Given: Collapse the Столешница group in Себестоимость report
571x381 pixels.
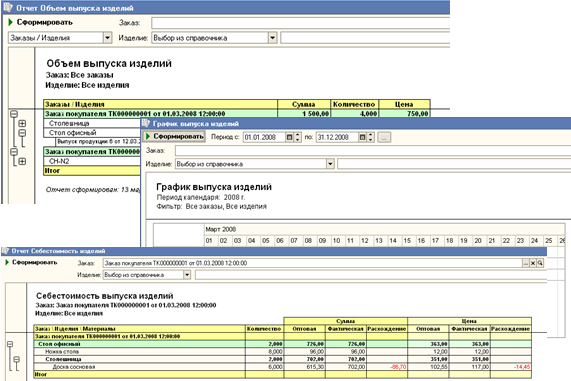Looking at the screenshot, I should (x=16, y=360).
